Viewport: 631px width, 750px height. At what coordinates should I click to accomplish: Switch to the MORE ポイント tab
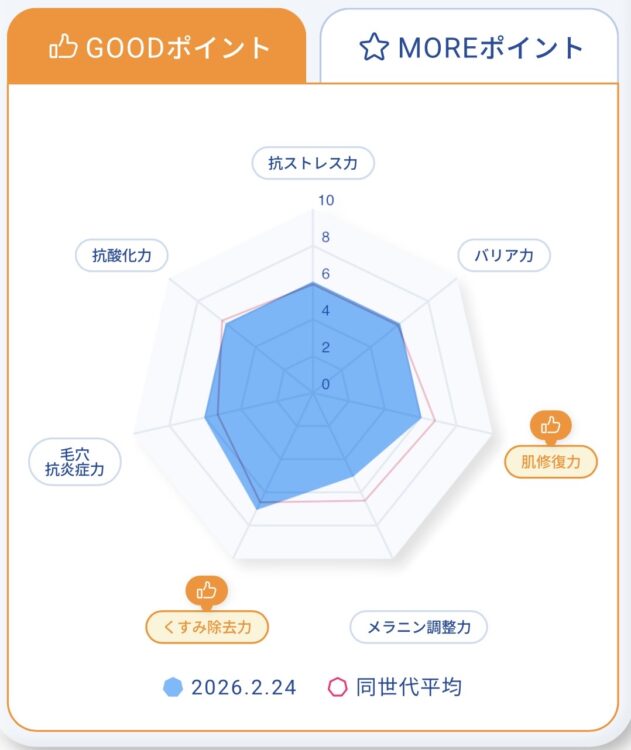(x=470, y=47)
